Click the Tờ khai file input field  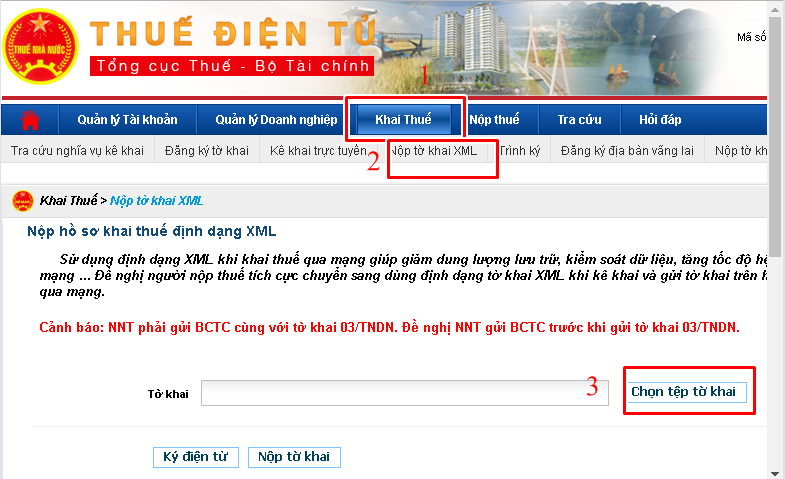405,393
